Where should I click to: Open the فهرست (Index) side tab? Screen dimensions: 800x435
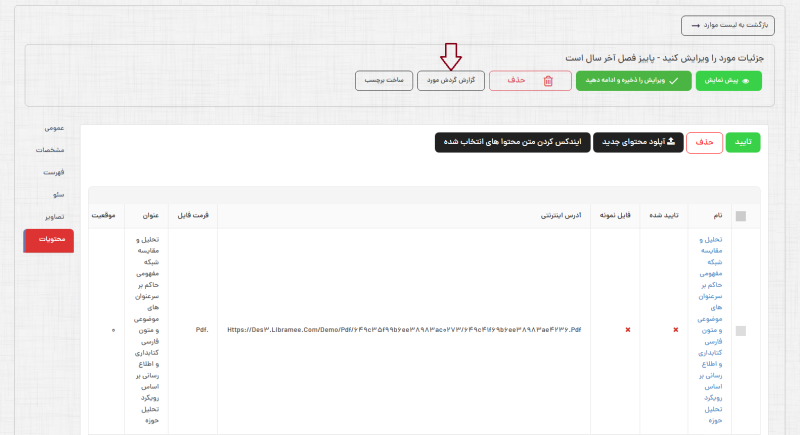(54, 172)
